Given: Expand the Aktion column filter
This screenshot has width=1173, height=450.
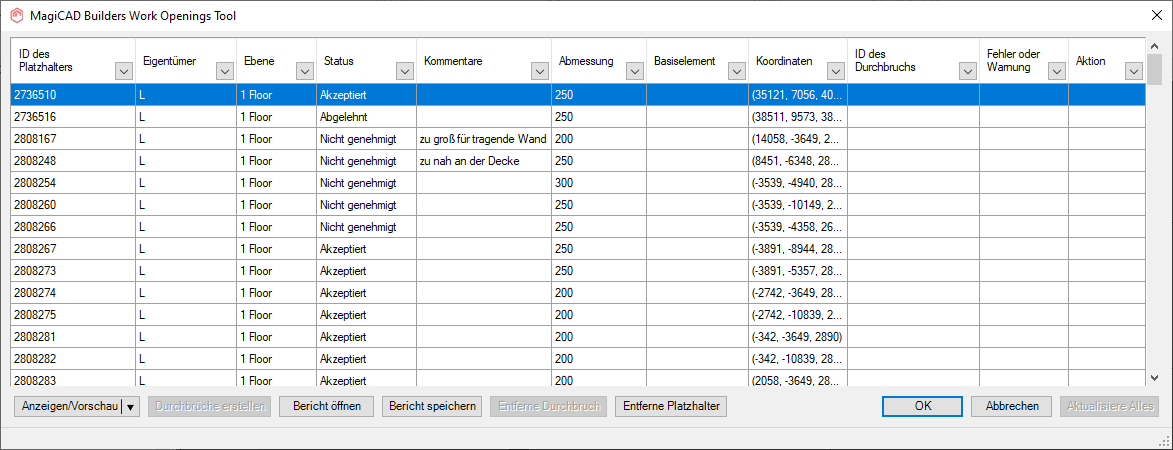Looking at the screenshot, I should click(1133, 71).
